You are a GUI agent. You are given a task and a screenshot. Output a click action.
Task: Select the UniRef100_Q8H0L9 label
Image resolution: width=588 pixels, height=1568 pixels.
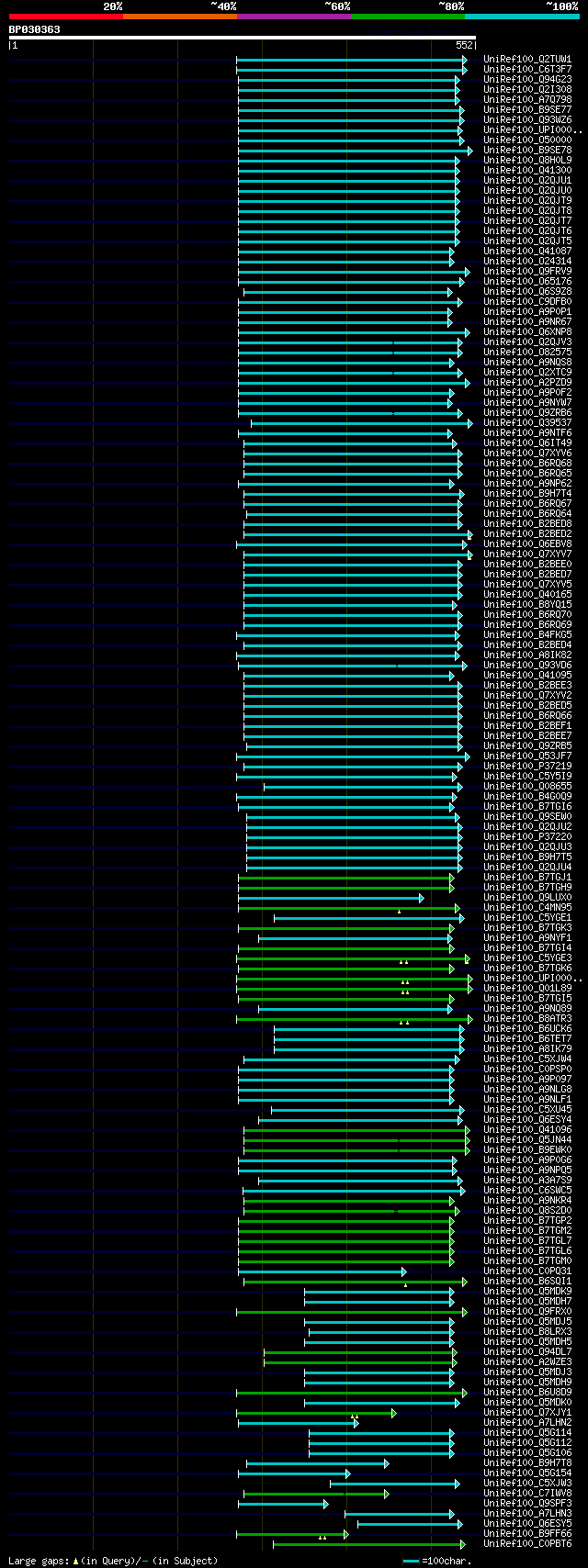click(x=527, y=160)
